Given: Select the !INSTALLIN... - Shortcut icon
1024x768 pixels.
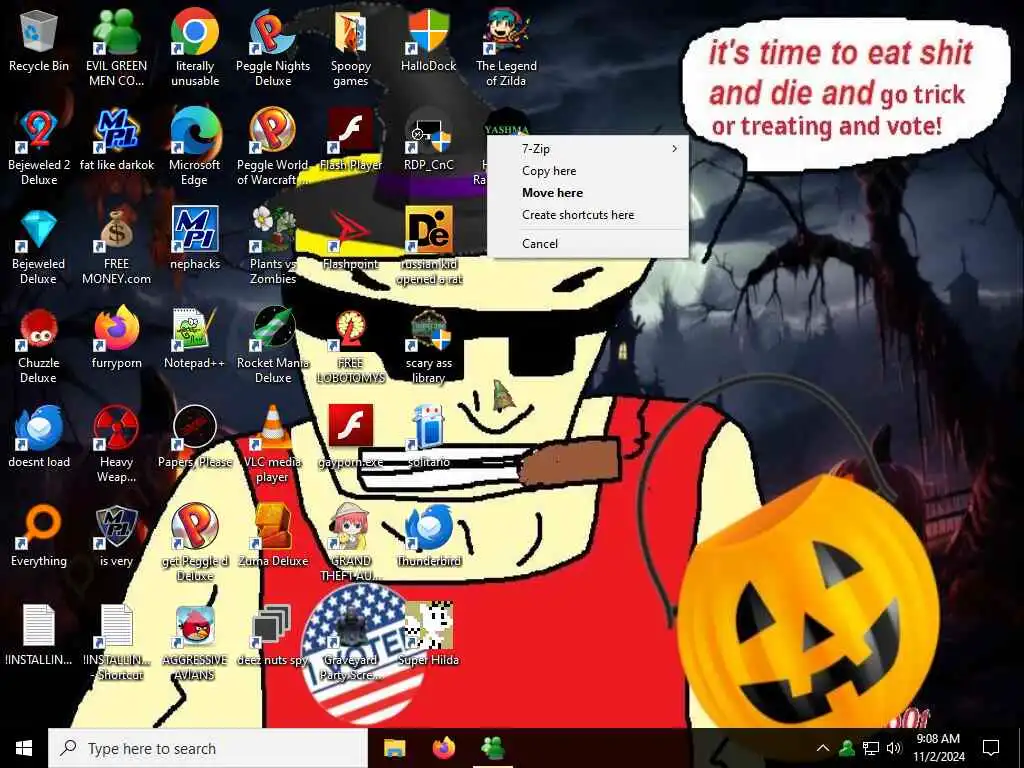Looking at the screenshot, I should pos(117,627).
